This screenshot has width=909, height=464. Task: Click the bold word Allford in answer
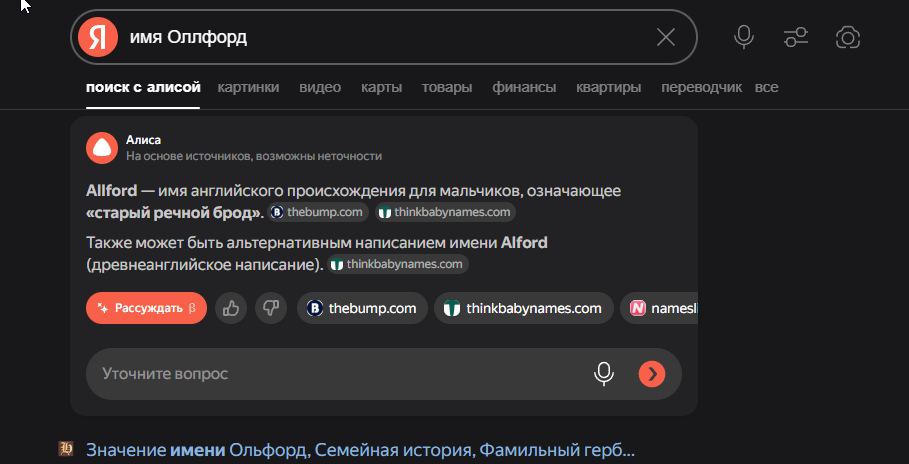coord(111,191)
